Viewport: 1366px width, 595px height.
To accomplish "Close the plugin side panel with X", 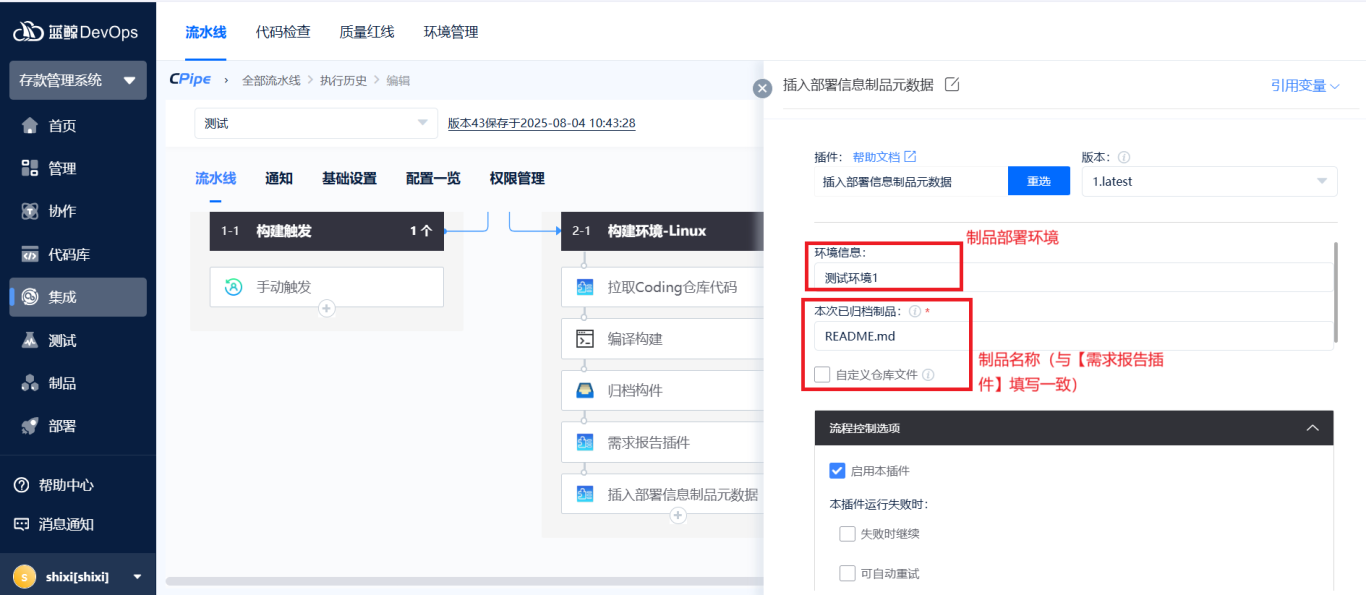I will click(763, 88).
